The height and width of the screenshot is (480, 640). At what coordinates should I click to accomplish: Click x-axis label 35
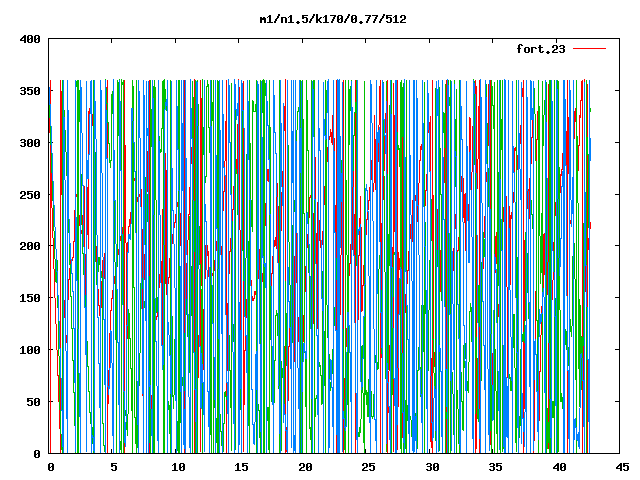coord(495,467)
